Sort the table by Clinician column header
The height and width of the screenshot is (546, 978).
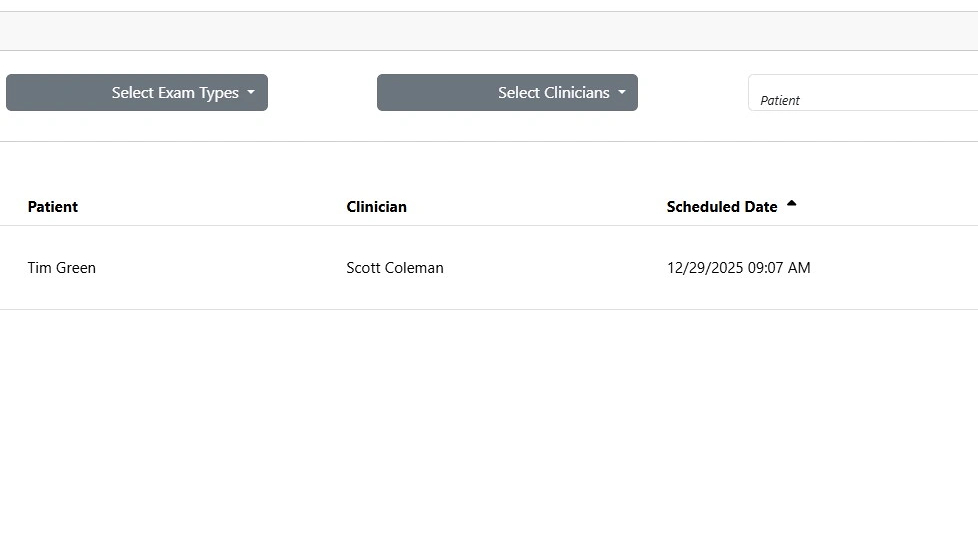(x=376, y=207)
